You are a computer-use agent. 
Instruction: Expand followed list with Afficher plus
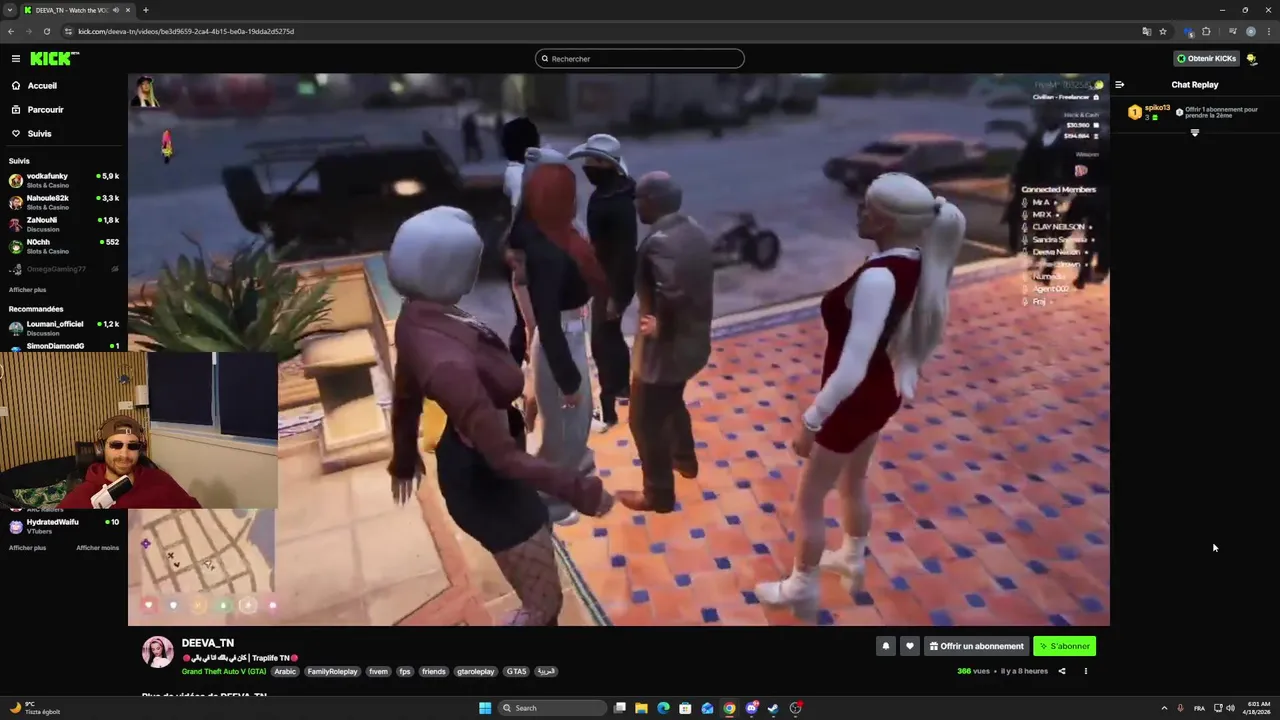click(27, 289)
